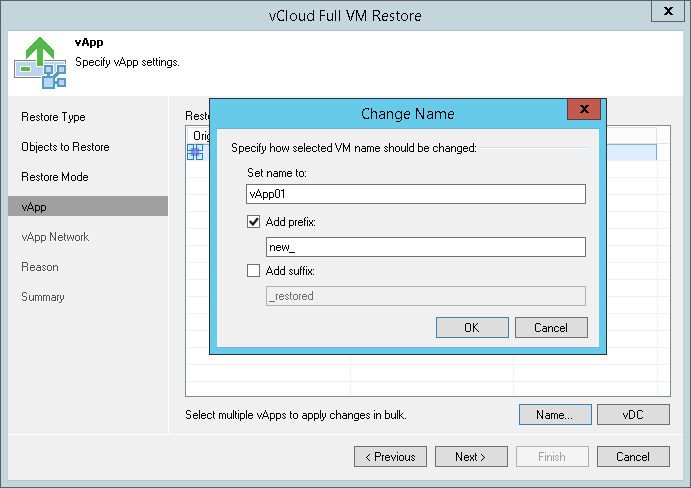The image size is (691, 488).
Task: Go back with the Previous button
Action: (x=390, y=457)
